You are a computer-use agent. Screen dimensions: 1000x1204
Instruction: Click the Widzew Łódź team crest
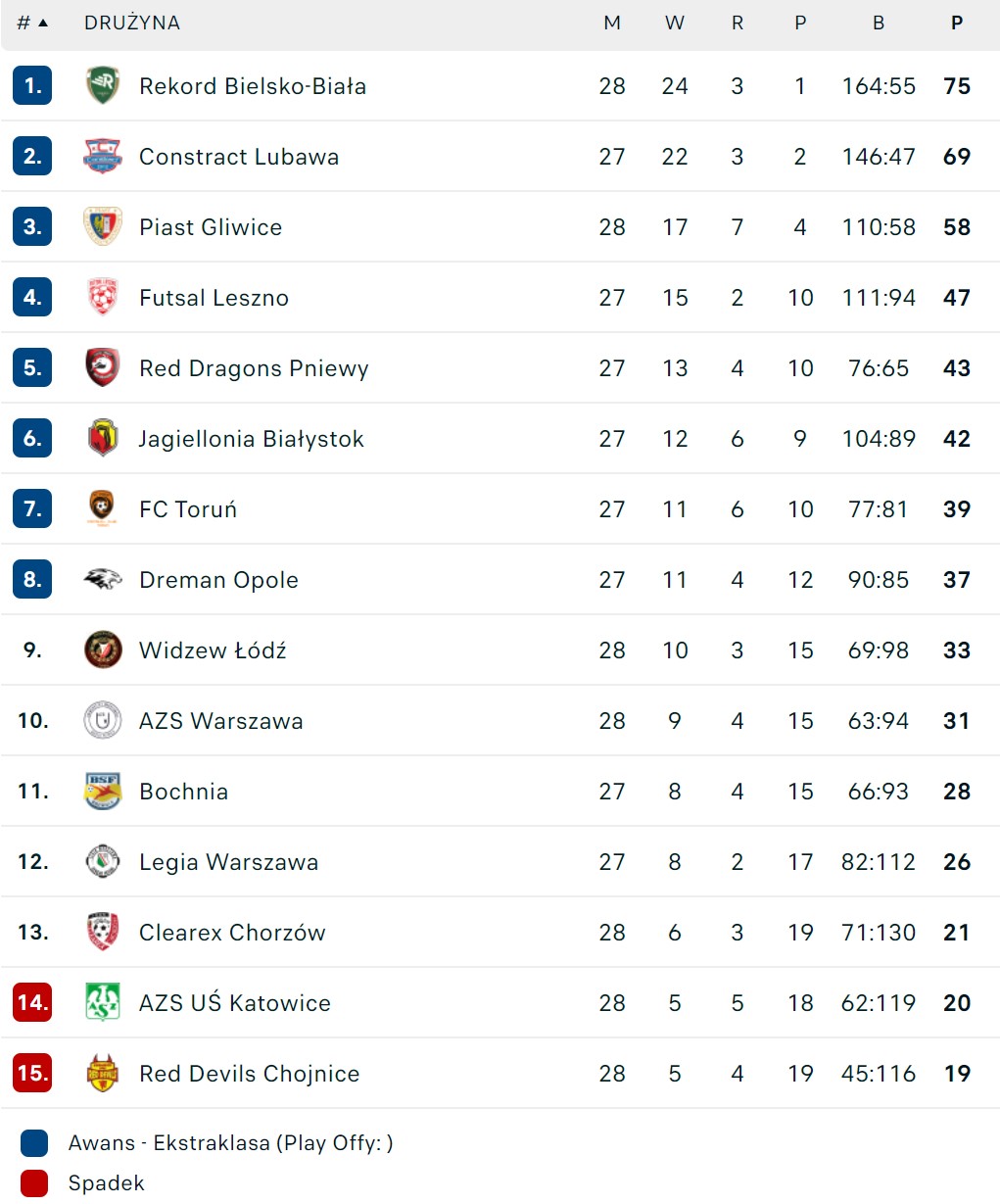point(102,650)
